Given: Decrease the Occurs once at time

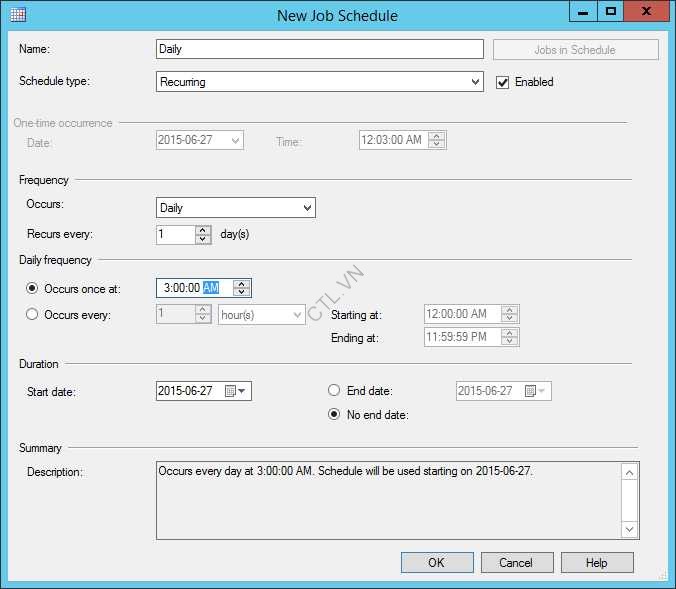Looking at the screenshot, I should coord(241,292).
